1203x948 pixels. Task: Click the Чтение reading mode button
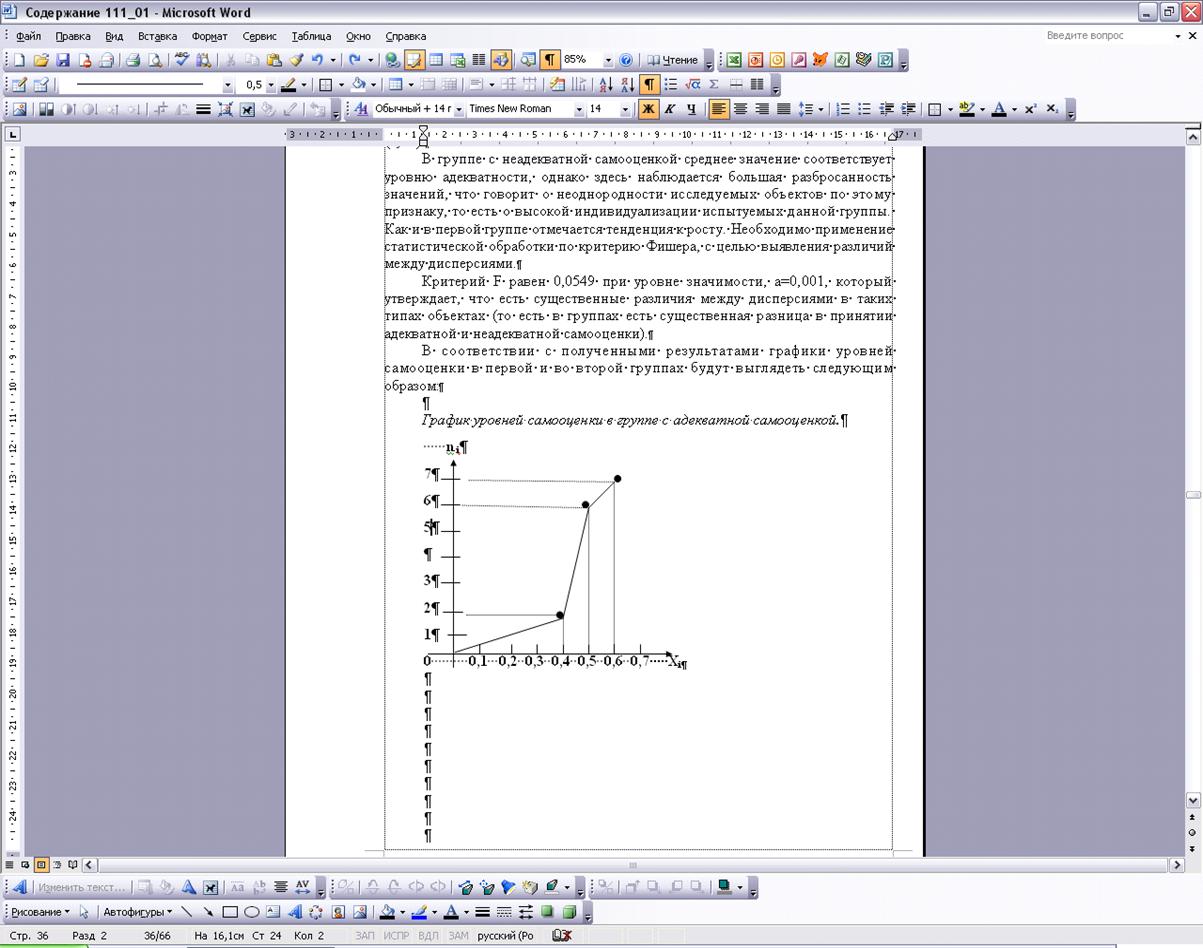pyautogui.click(x=672, y=60)
